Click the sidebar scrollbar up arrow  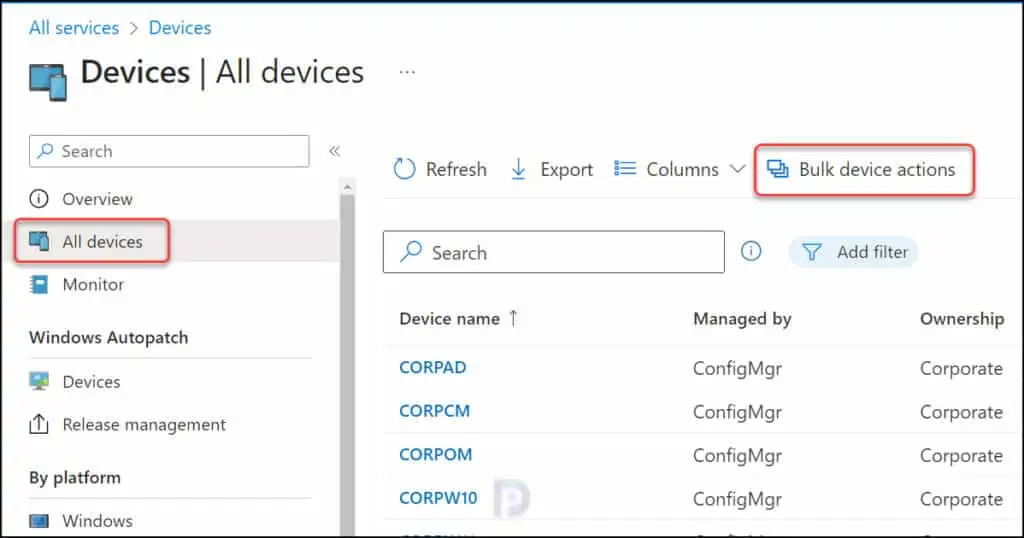347,187
